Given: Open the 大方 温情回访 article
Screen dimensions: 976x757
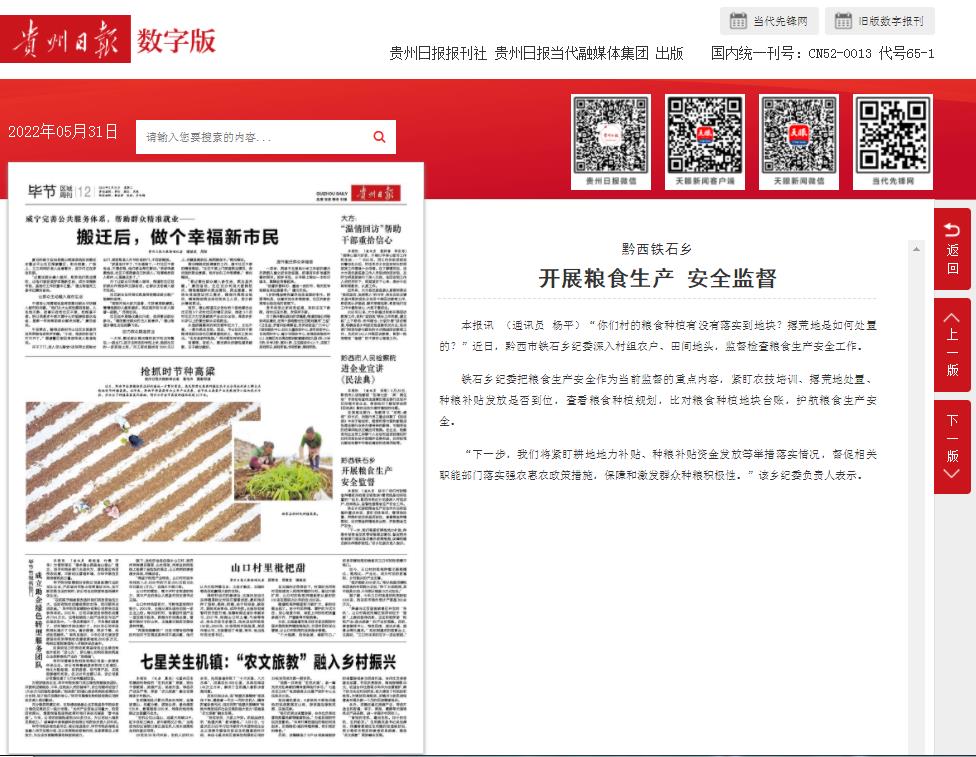Looking at the screenshot, I should [x=371, y=229].
